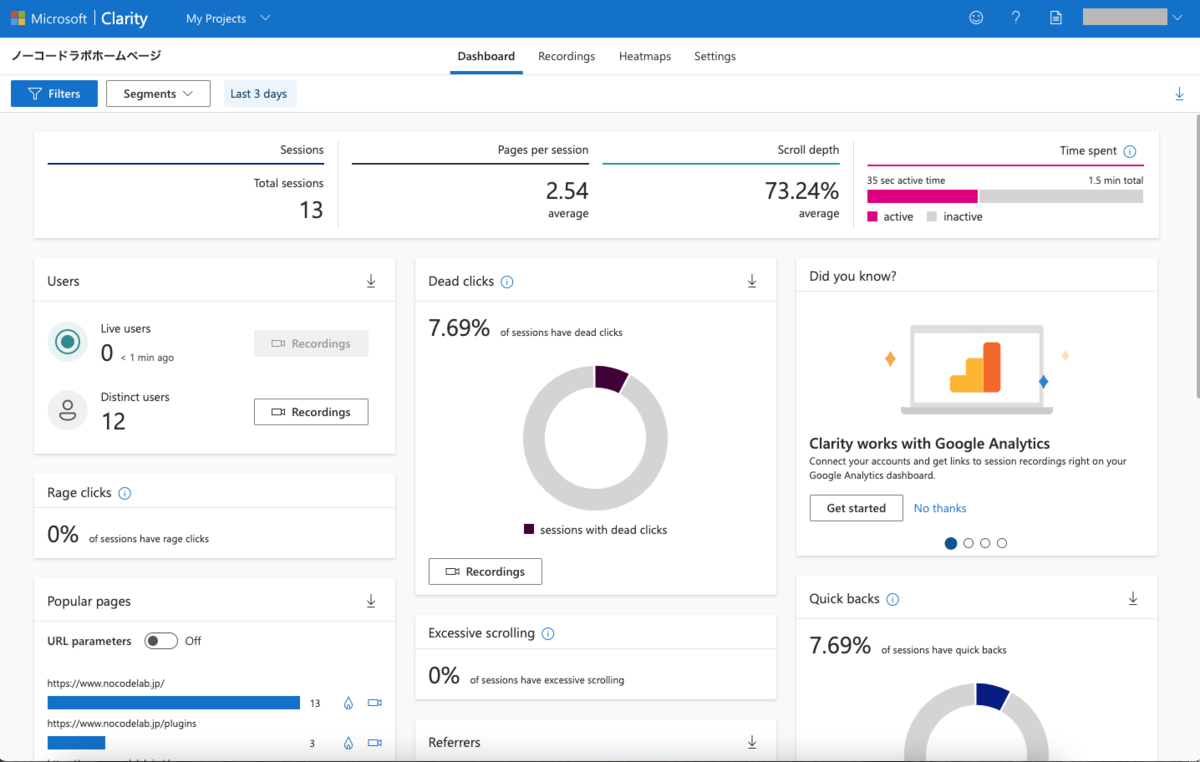
Task: Open the feedback smiley icon
Action: (x=976, y=18)
